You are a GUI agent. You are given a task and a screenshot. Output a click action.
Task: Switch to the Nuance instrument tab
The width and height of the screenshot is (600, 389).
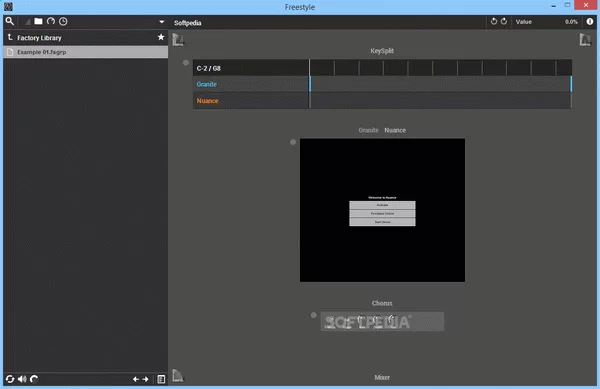coord(395,130)
